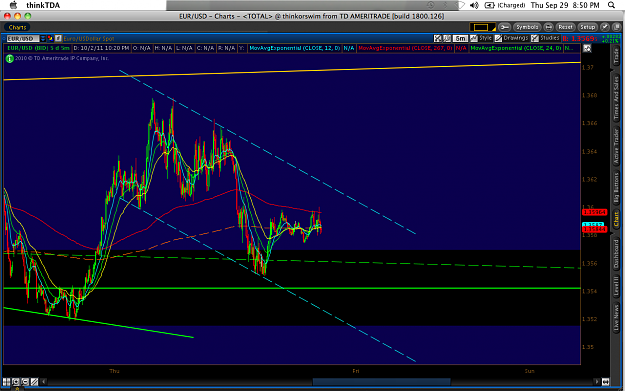Screen dimensions: 625x391
Task: Click the cyan price label on axis
Action: coord(593,225)
